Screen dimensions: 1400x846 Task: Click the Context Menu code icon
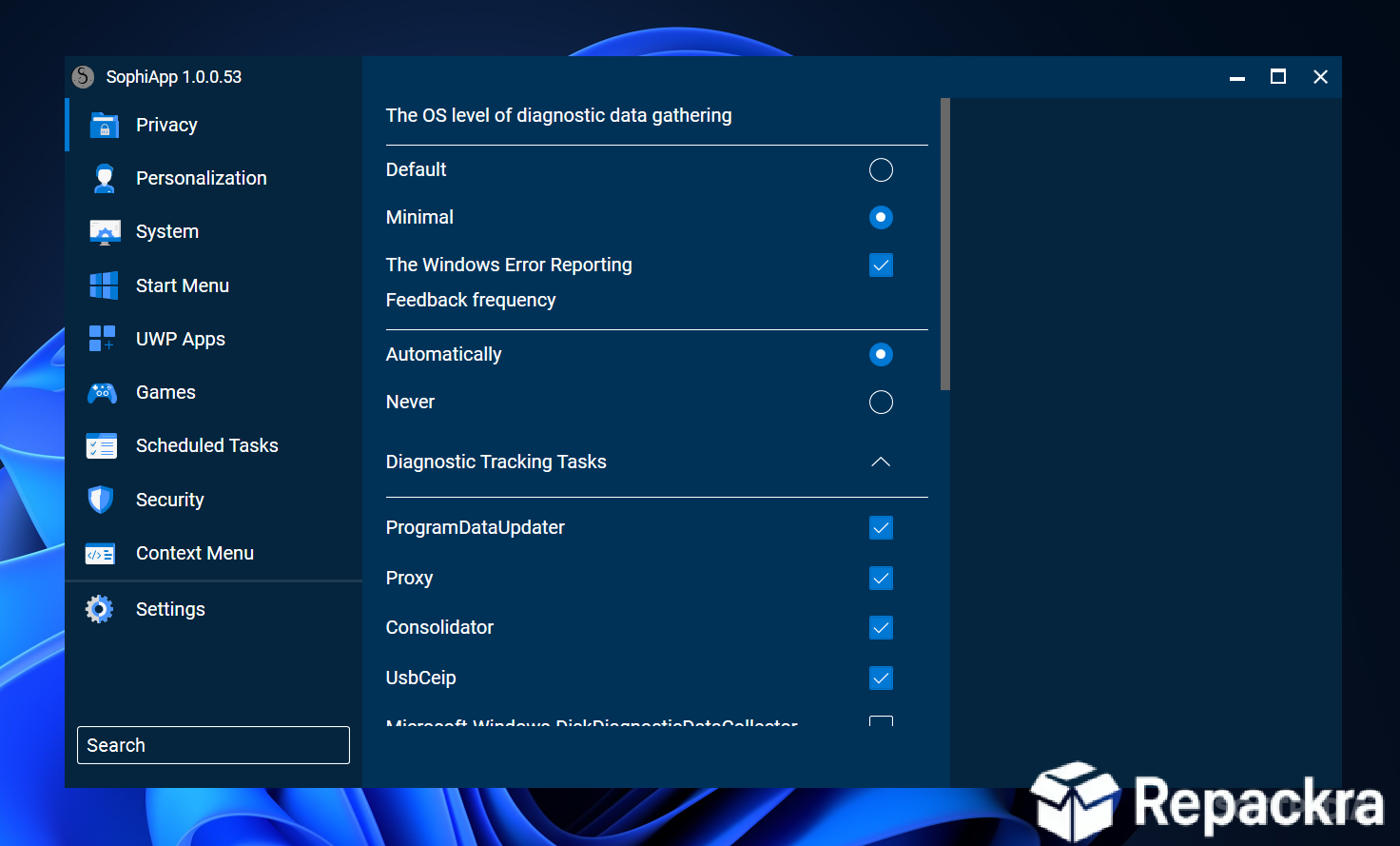click(x=101, y=554)
